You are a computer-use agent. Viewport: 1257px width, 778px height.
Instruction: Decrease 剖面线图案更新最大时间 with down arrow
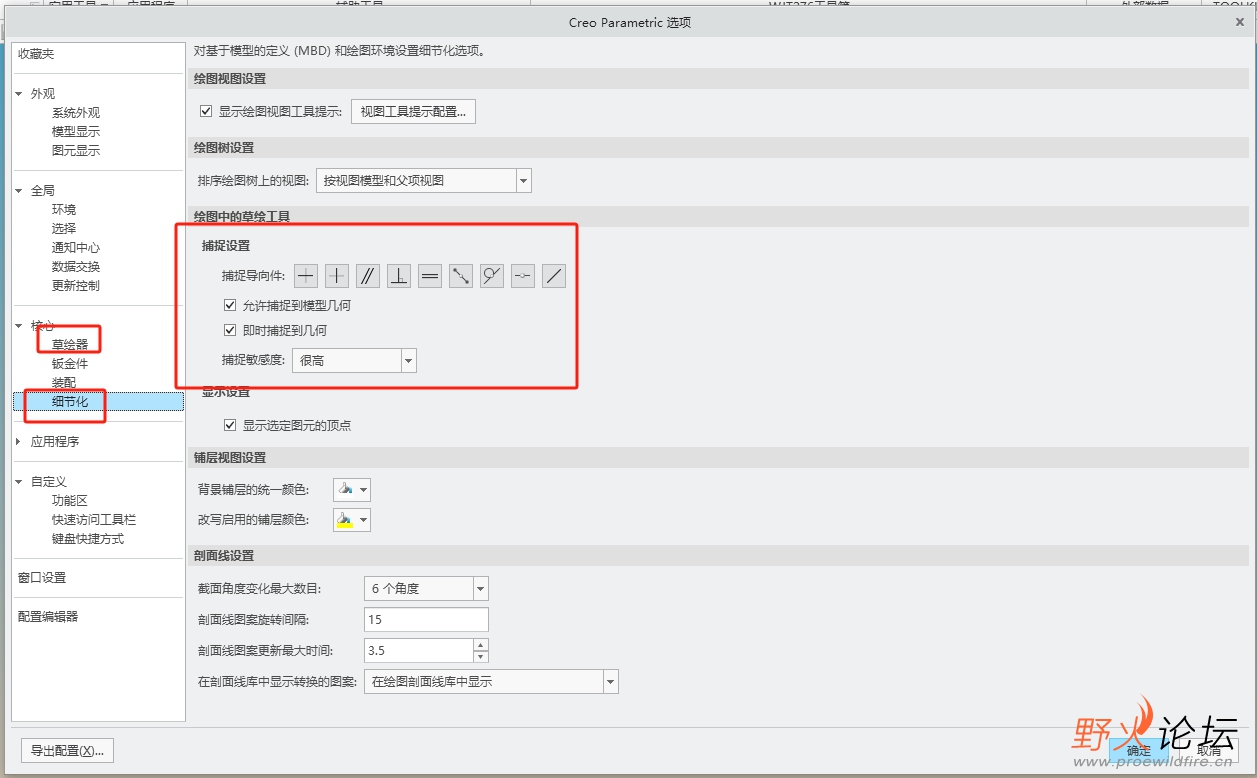[481, 657]
